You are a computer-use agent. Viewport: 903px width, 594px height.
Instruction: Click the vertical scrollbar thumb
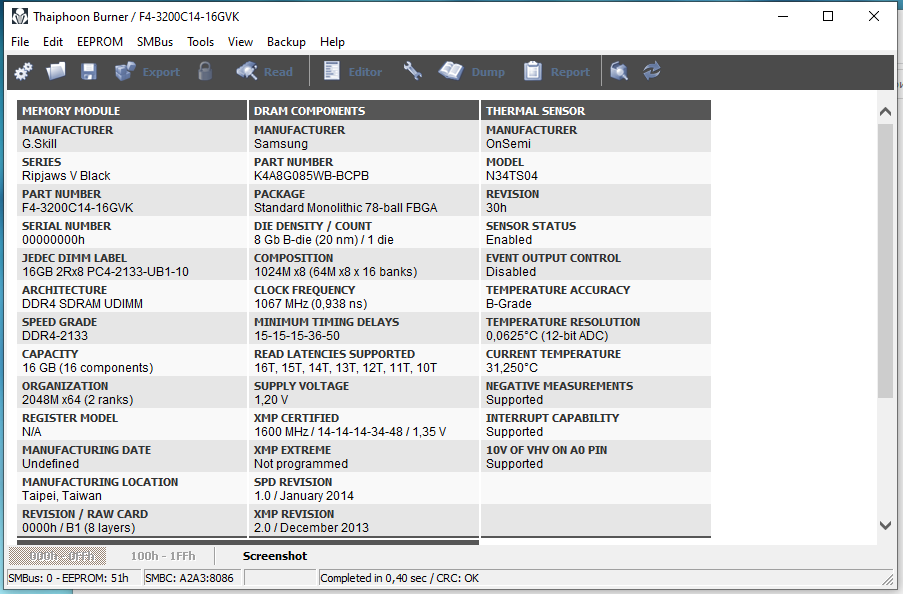(x=885, y=260)
